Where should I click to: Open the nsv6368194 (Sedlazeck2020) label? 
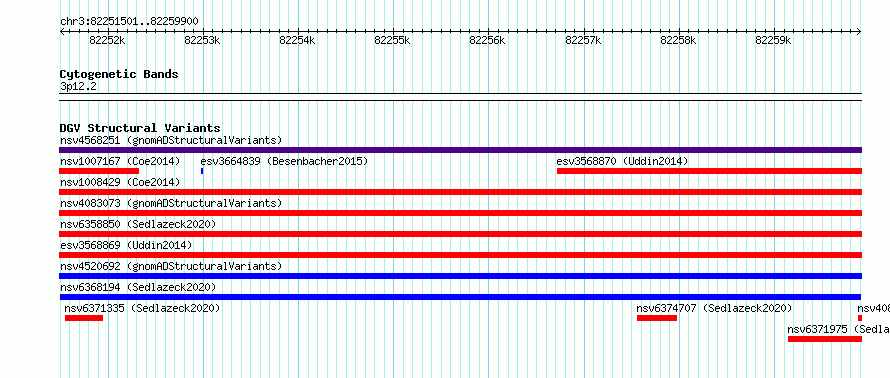click(x=138, y=287)
